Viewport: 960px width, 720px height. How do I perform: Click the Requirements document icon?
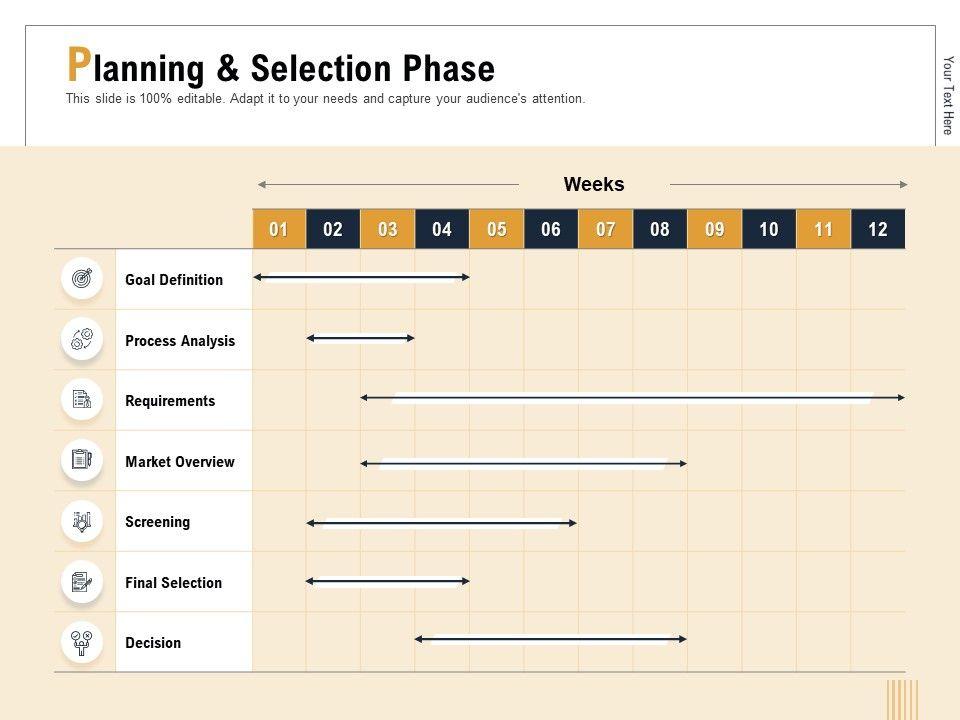82,400
